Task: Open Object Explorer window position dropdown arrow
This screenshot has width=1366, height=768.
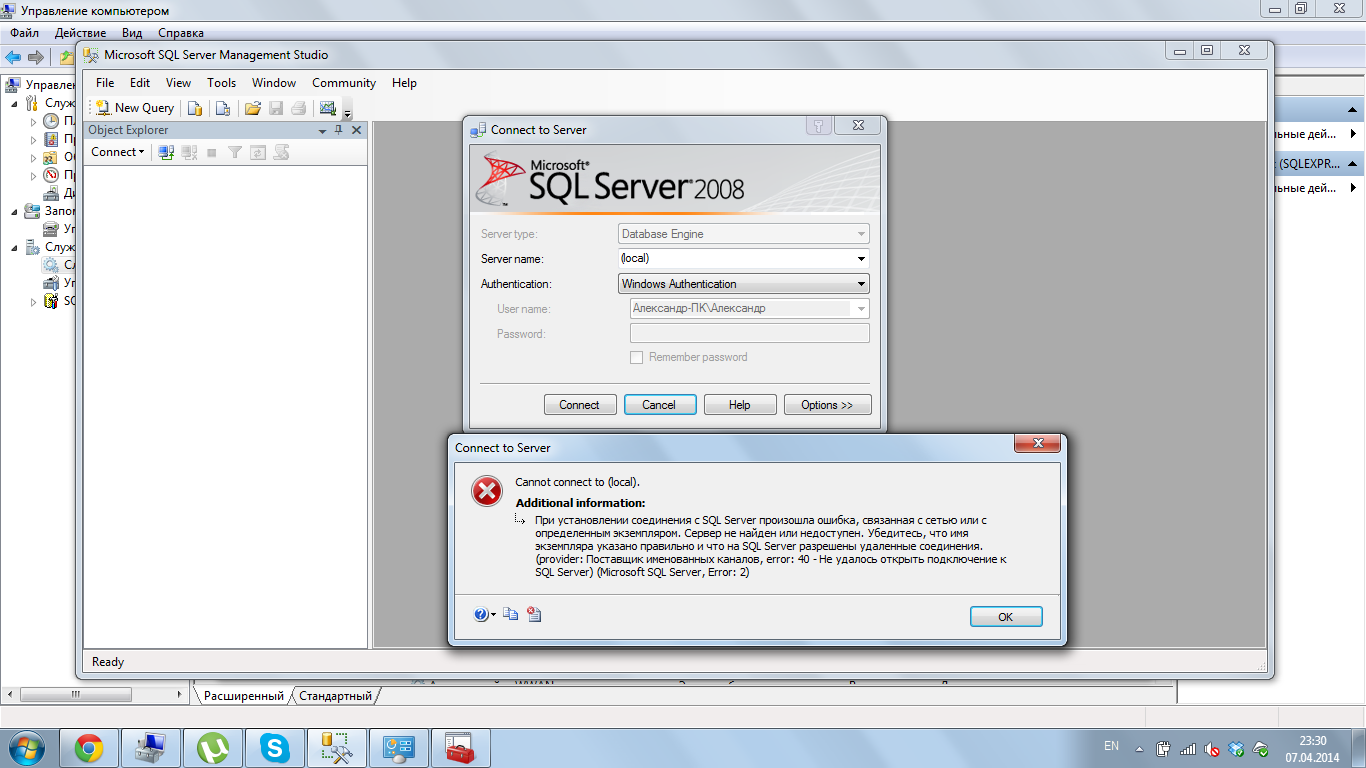Action: point(322,131)
